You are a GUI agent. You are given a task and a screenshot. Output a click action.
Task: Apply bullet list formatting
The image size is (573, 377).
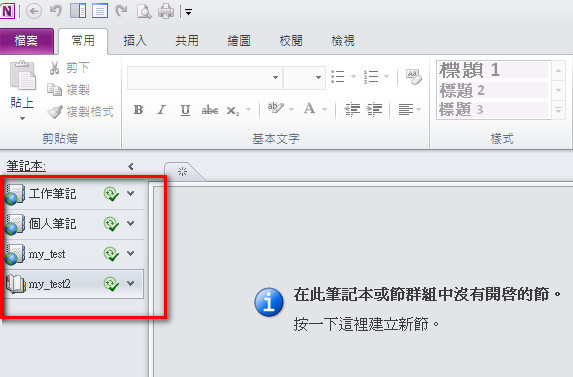tap(338, 77)
